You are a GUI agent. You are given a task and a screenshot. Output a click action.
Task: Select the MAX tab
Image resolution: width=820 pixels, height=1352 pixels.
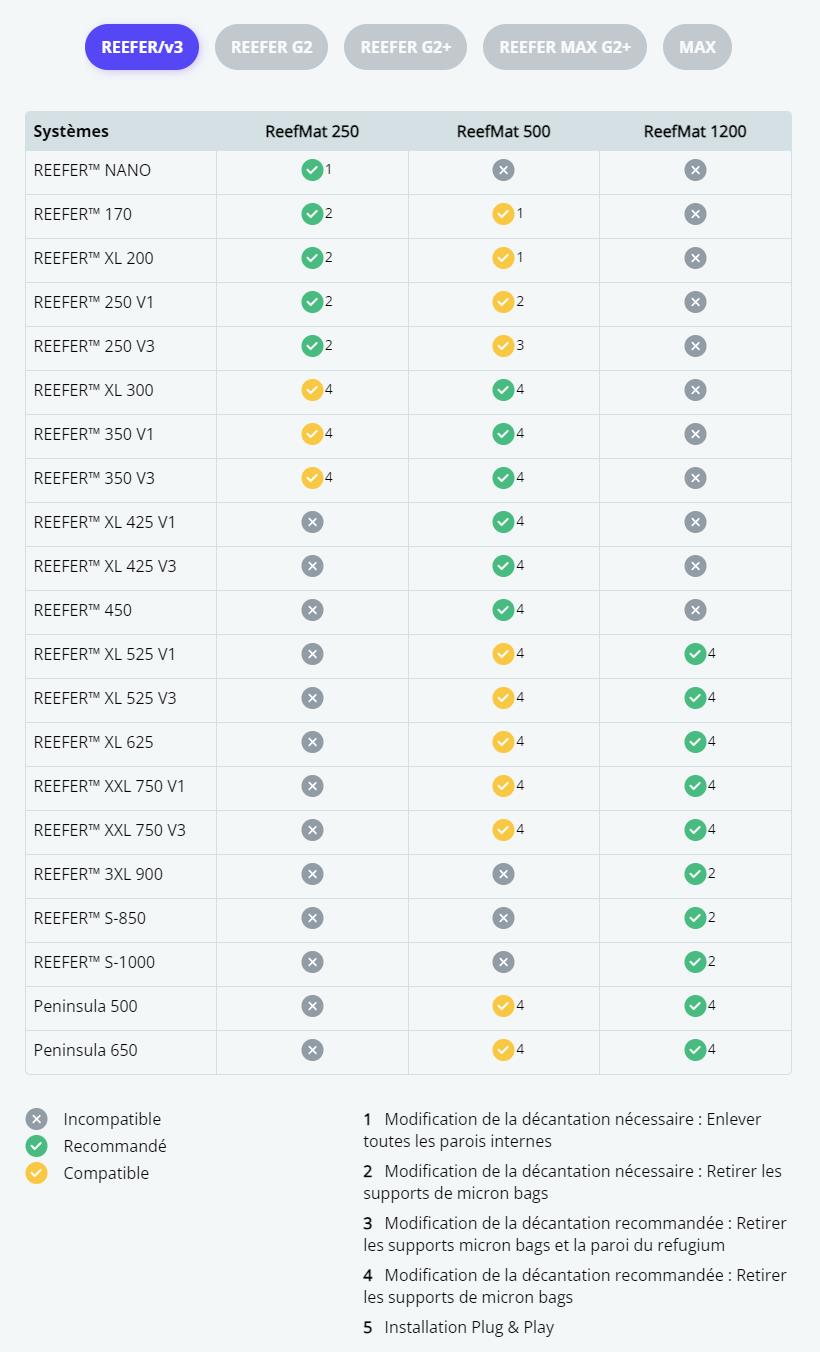pyautogui.click(x=697, y=47)
